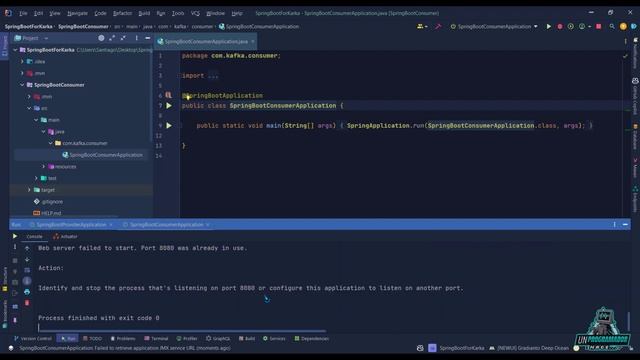Expand the .idea folder

(22, 62)
